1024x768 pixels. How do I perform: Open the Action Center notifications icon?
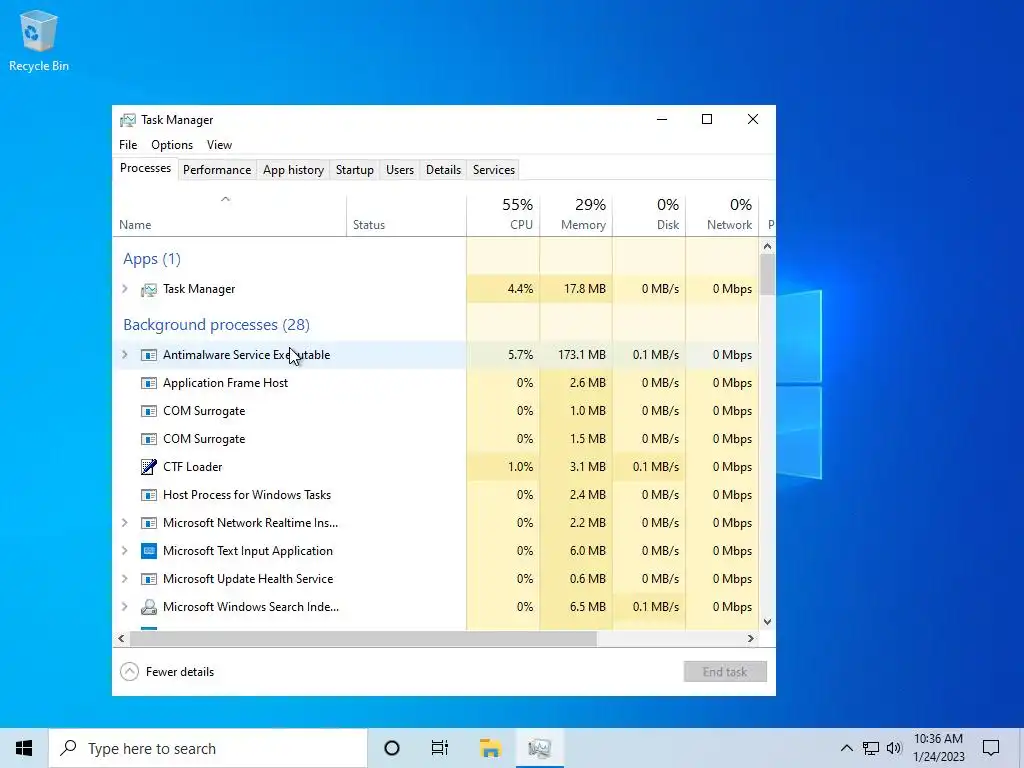point(991,748)
